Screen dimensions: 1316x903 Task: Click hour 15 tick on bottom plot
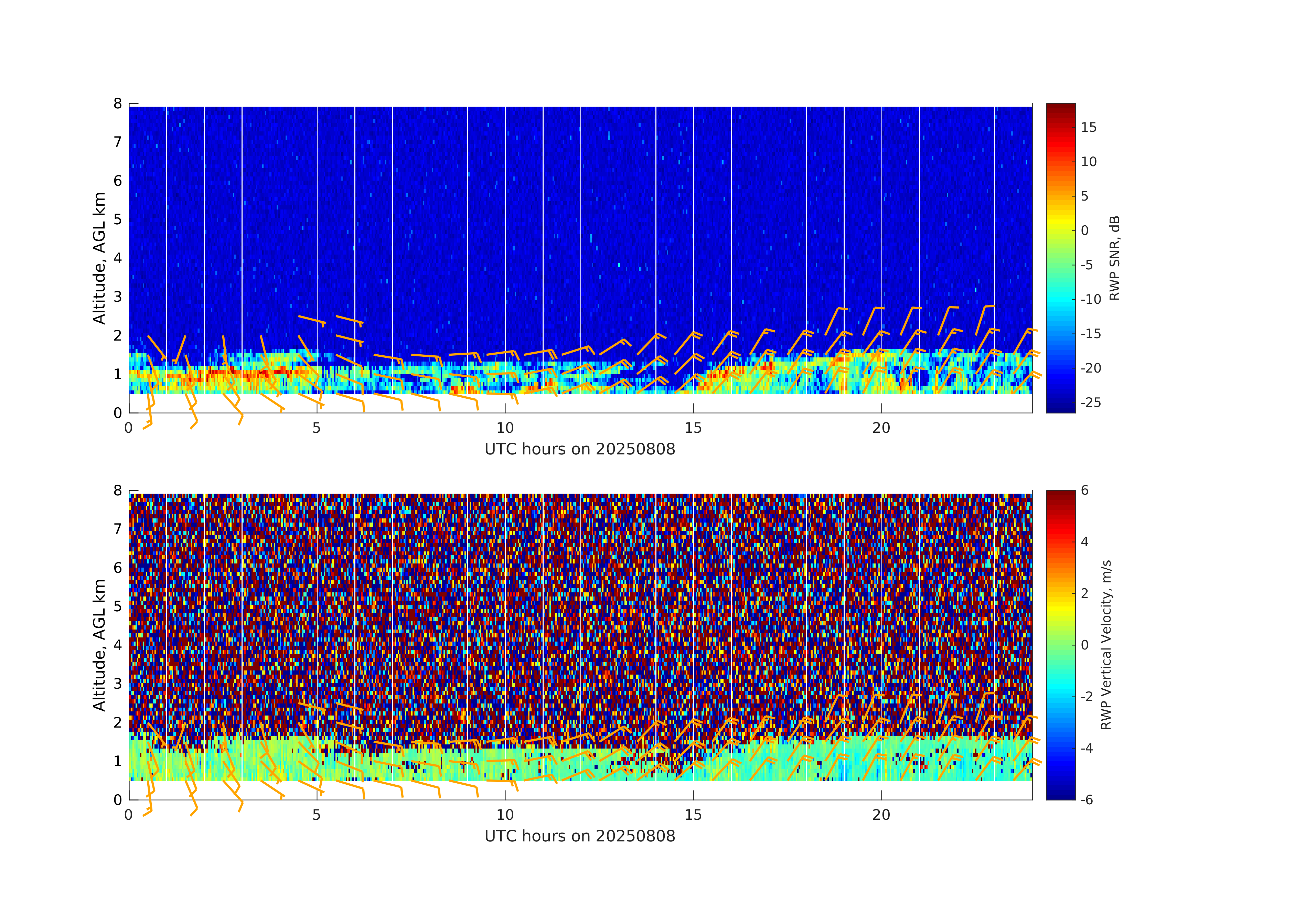pyautogui.click(x=693, y=815)
